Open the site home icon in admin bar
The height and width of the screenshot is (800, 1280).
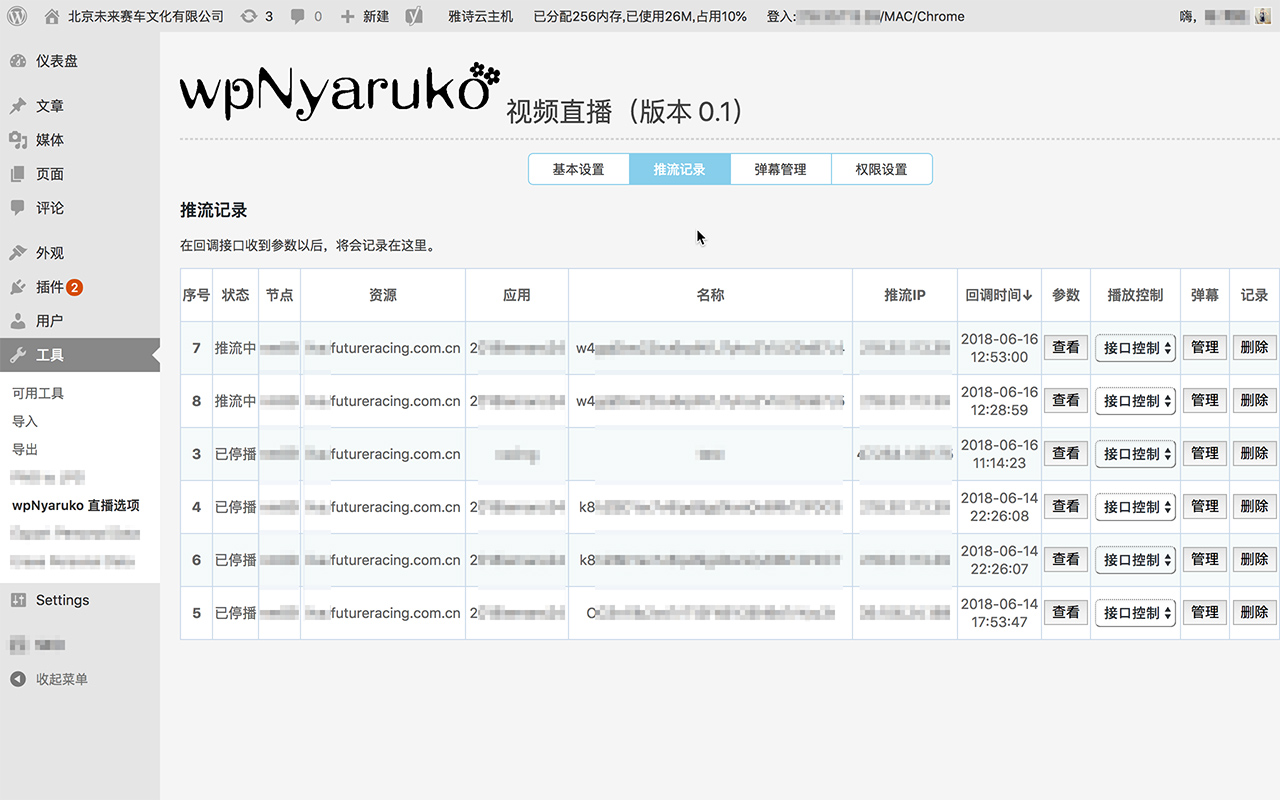pos(52,16)
